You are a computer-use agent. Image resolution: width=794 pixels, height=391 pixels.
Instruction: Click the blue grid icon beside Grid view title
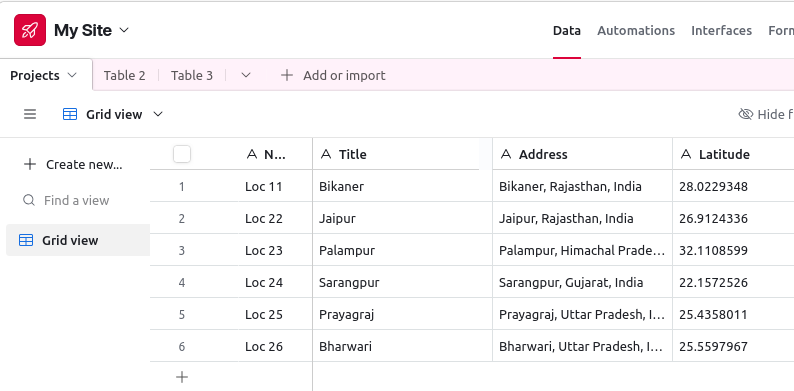click(70, 114)
